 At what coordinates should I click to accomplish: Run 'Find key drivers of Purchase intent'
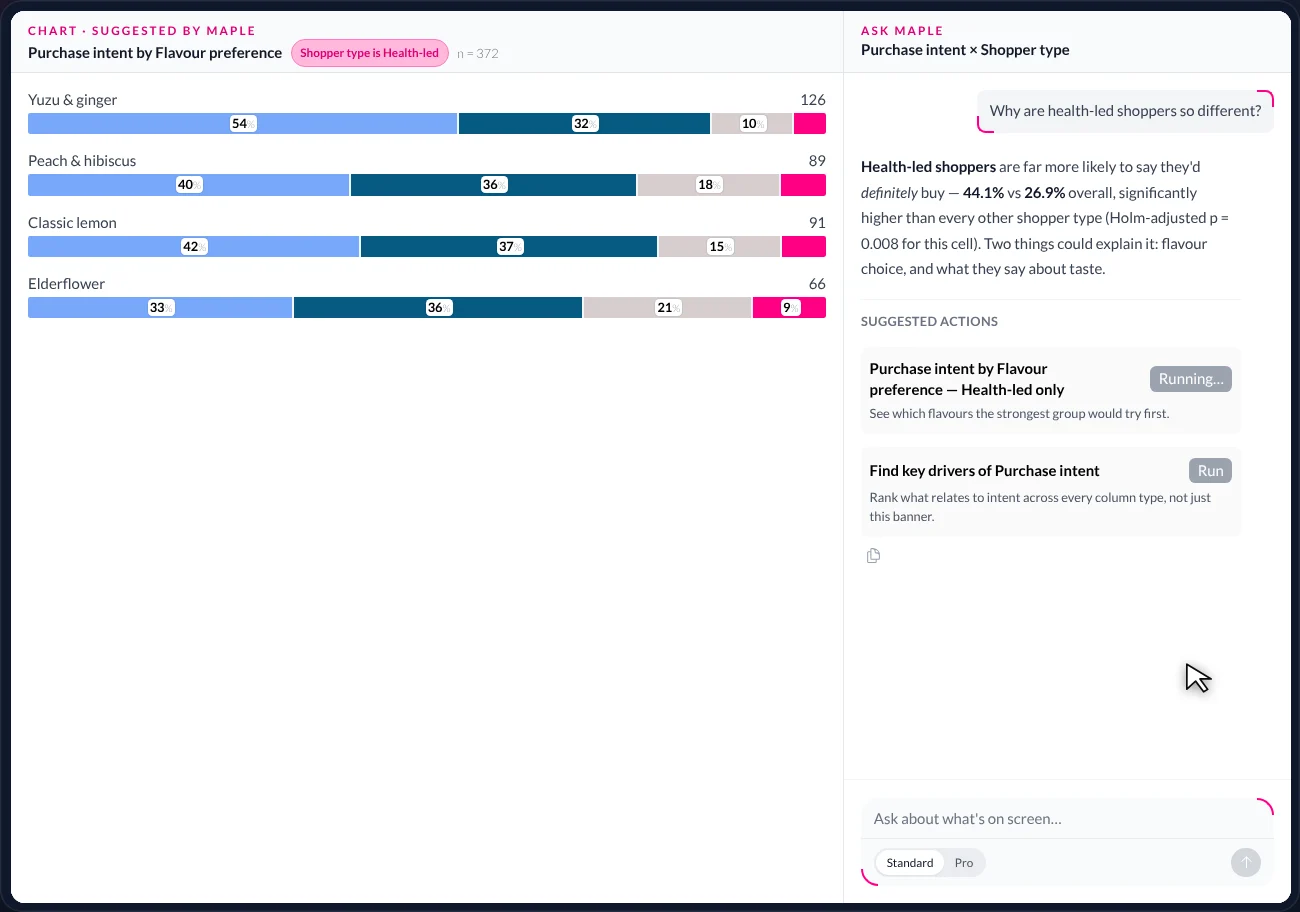tap(1210, 471)
